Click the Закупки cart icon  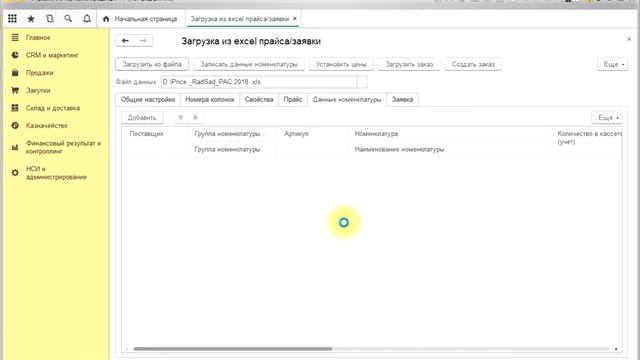pos(15,90)
